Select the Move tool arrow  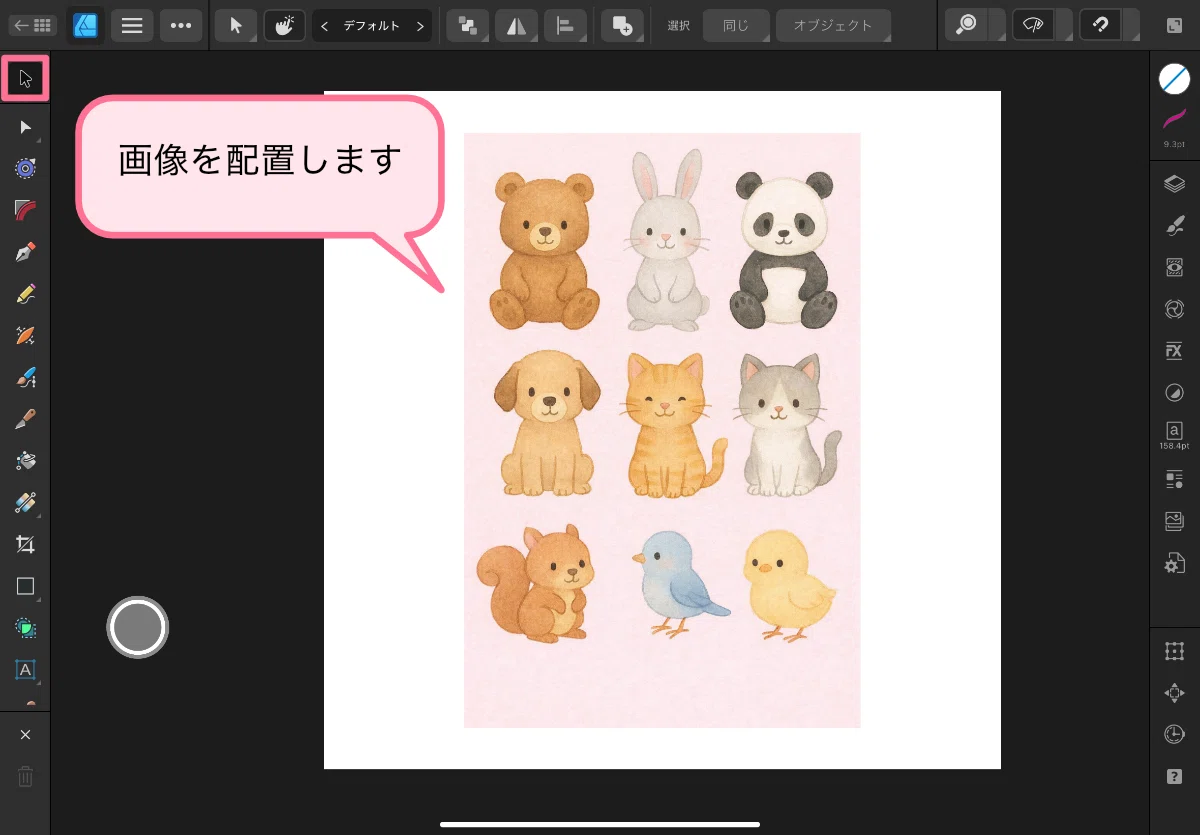[x=26, y=79]
